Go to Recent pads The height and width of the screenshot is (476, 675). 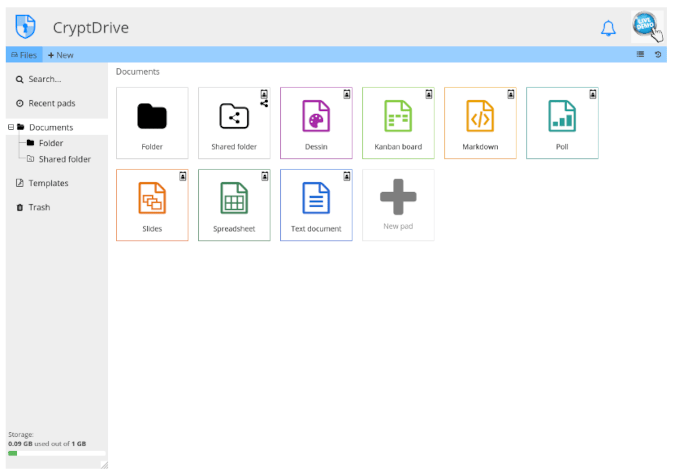pyautogui.click(x=51, y=103)
